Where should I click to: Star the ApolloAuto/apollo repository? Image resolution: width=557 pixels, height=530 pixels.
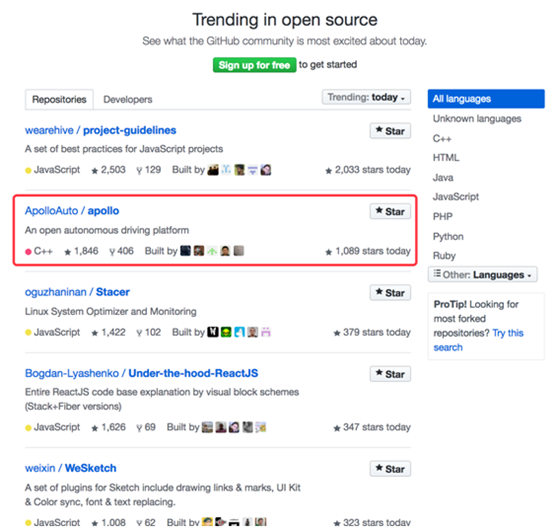(x=390, y=211)
